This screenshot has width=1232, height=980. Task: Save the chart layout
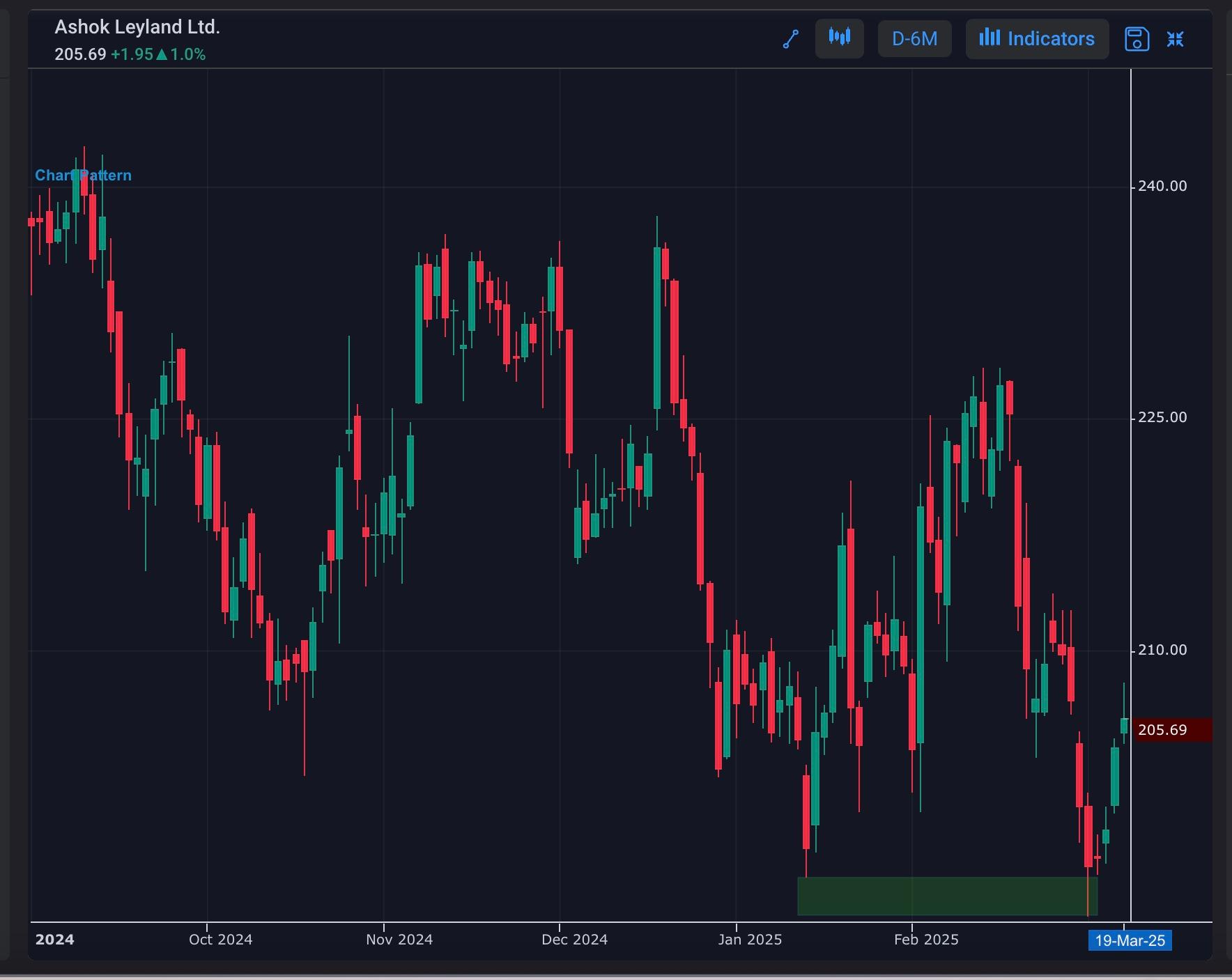point(1137,39)
